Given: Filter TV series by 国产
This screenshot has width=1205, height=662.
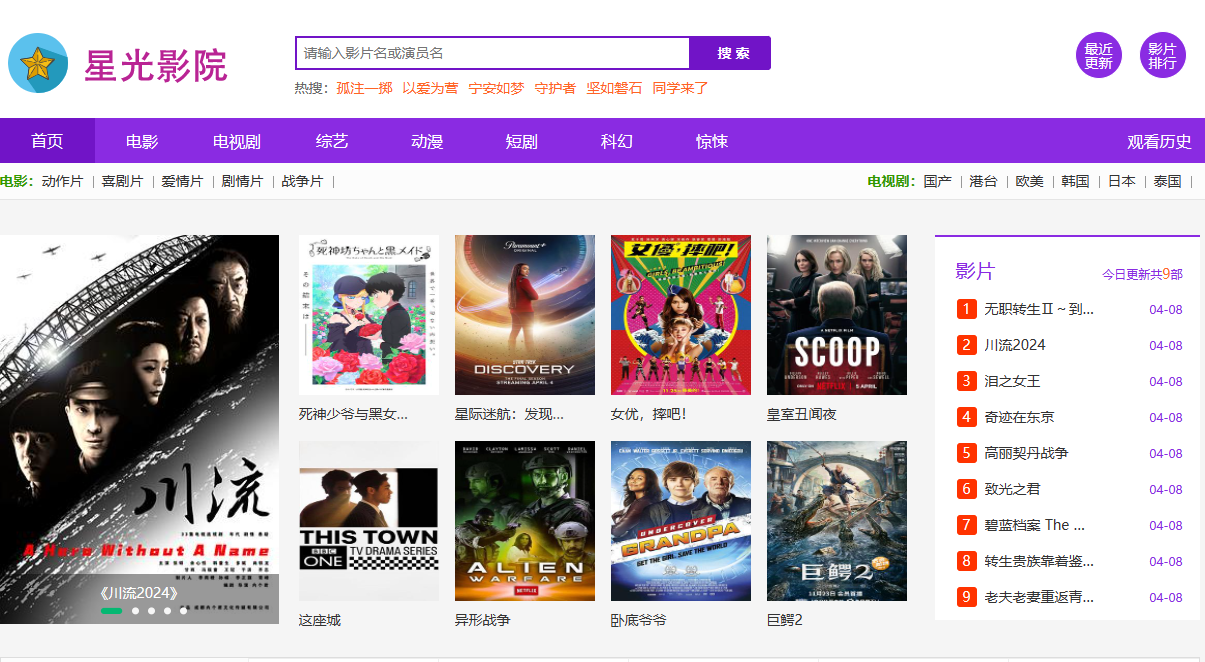Looking at the screenshot, I should pos(938,181).
